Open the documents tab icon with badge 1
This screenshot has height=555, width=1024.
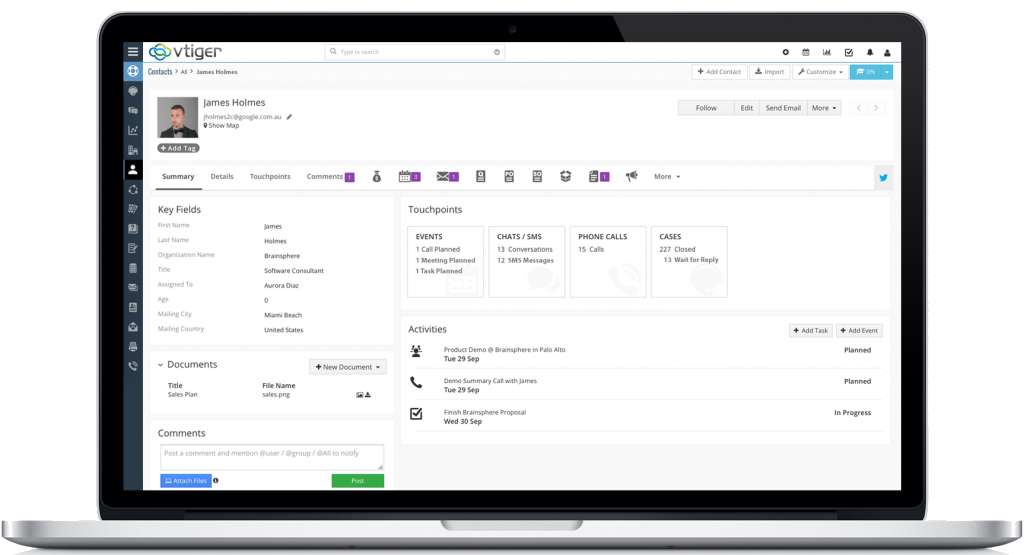tap(599, 176)
